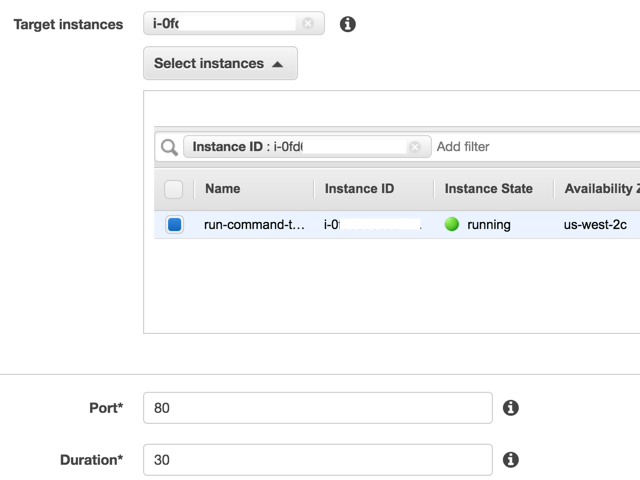Click the info icon next to Duration

pos(510,460)
